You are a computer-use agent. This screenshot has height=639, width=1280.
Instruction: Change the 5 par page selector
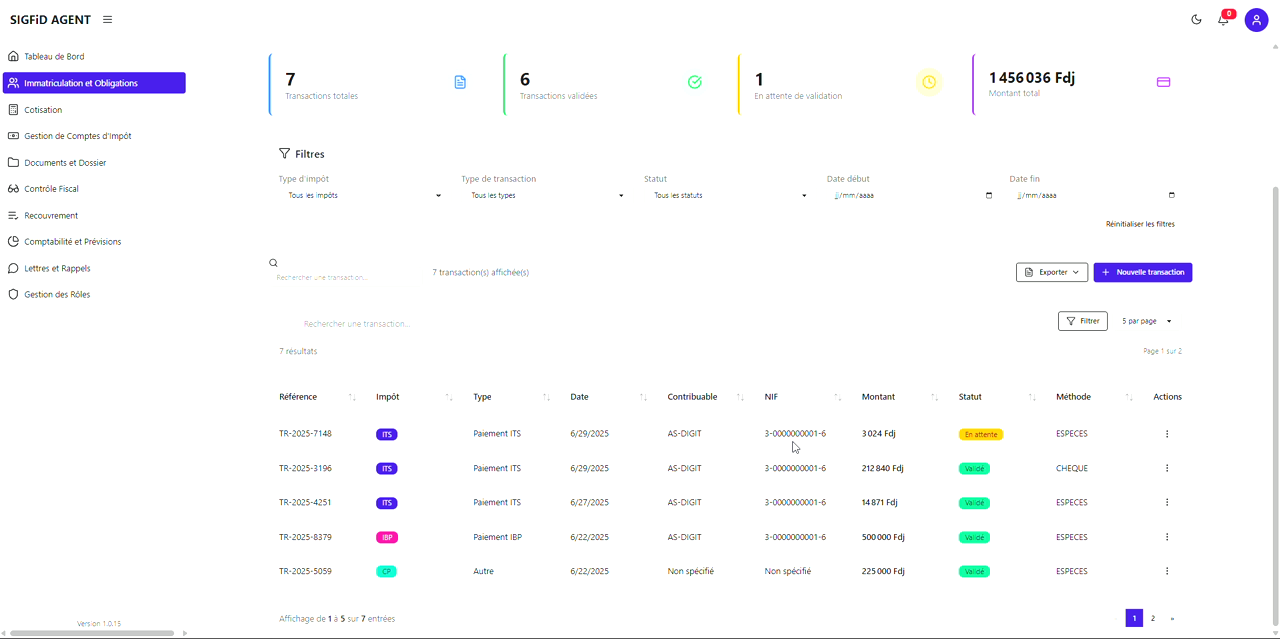pos(1146,322)
